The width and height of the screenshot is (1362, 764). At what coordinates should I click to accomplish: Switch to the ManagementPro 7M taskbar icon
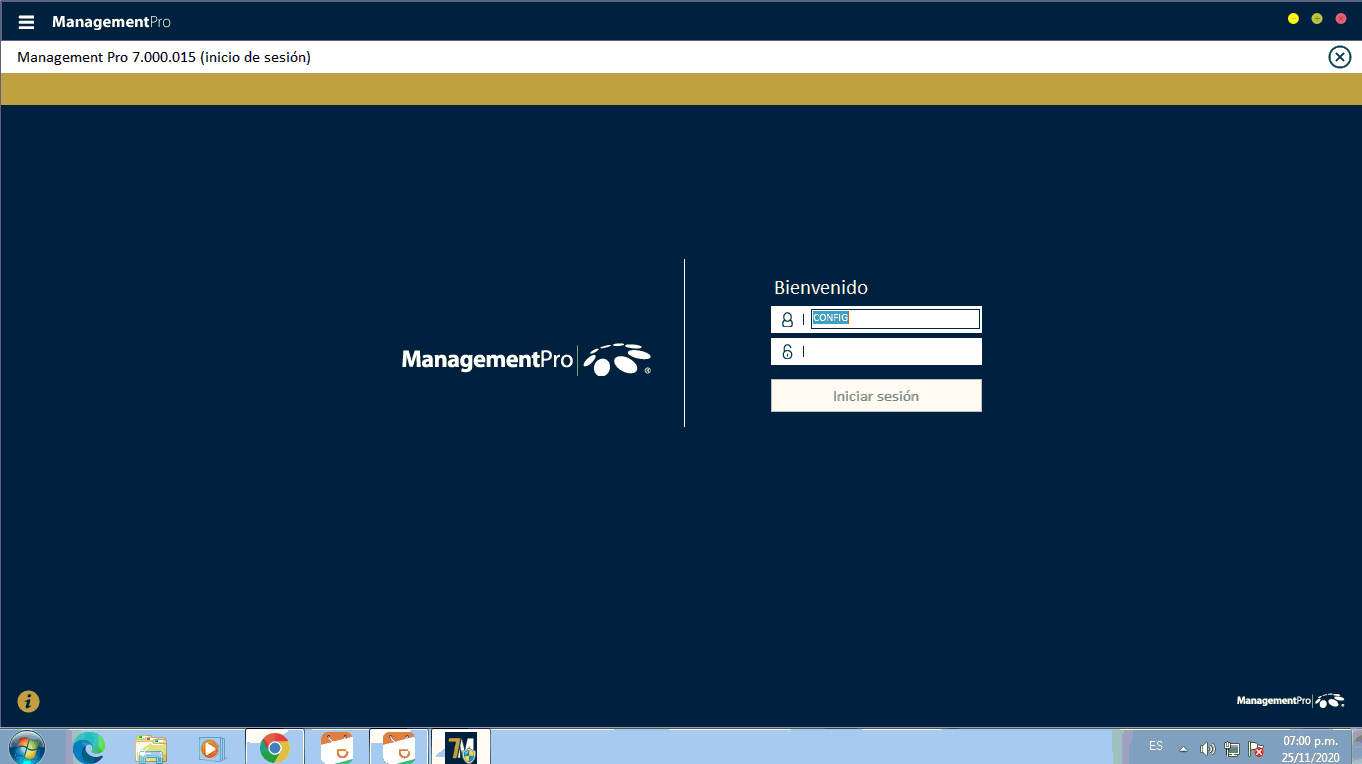(461, 747)
